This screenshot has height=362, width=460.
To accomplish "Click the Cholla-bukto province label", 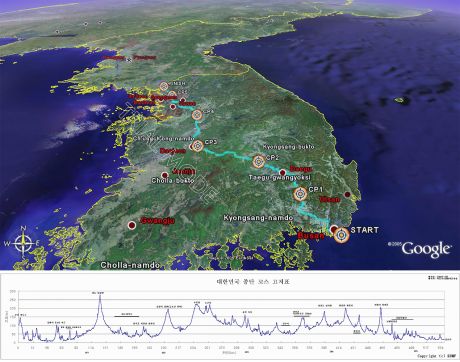I will pyautogui.click(x=173, y=181).
